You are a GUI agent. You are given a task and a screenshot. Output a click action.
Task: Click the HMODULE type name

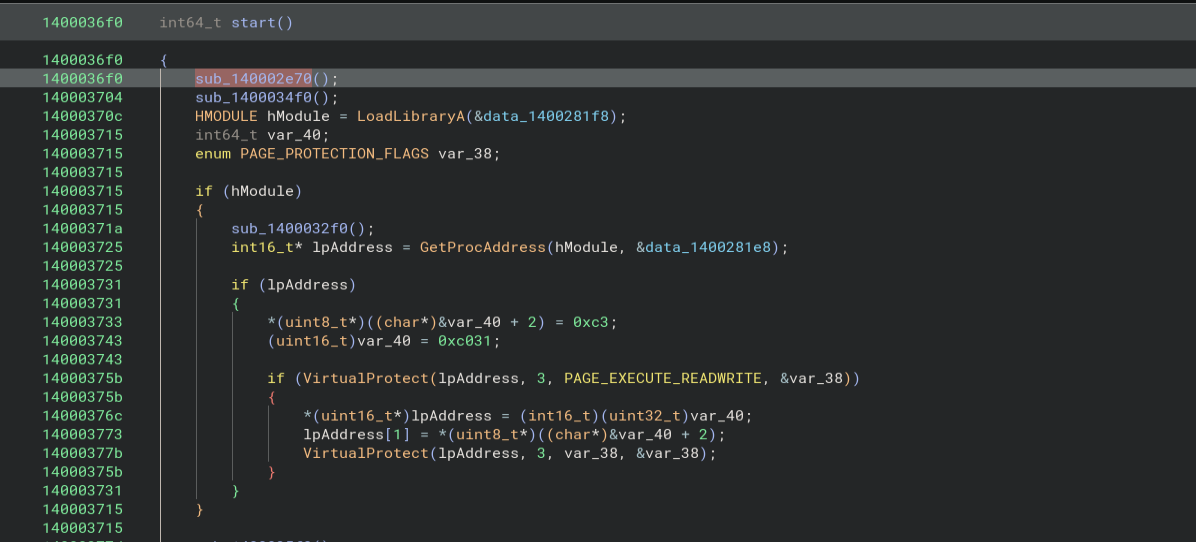click(x=227, y=117)
